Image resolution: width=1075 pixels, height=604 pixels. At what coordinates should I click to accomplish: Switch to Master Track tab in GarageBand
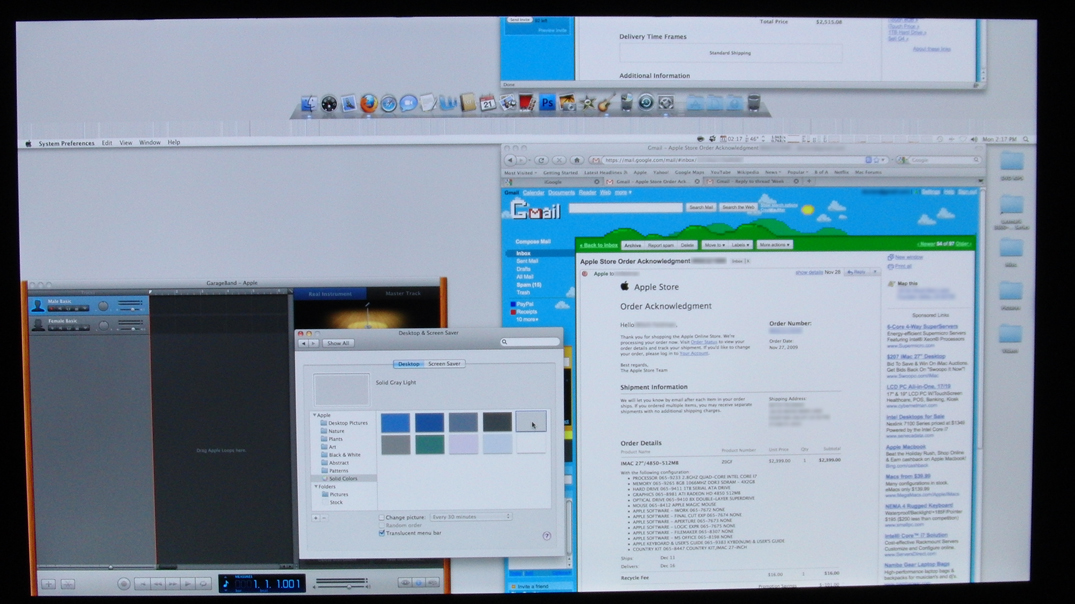click(x=403, y=293)
